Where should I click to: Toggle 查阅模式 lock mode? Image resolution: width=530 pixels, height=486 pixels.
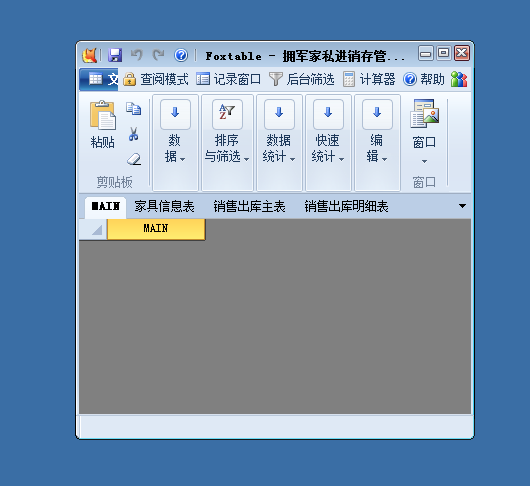pyautogui.click(x=155, y=79)
